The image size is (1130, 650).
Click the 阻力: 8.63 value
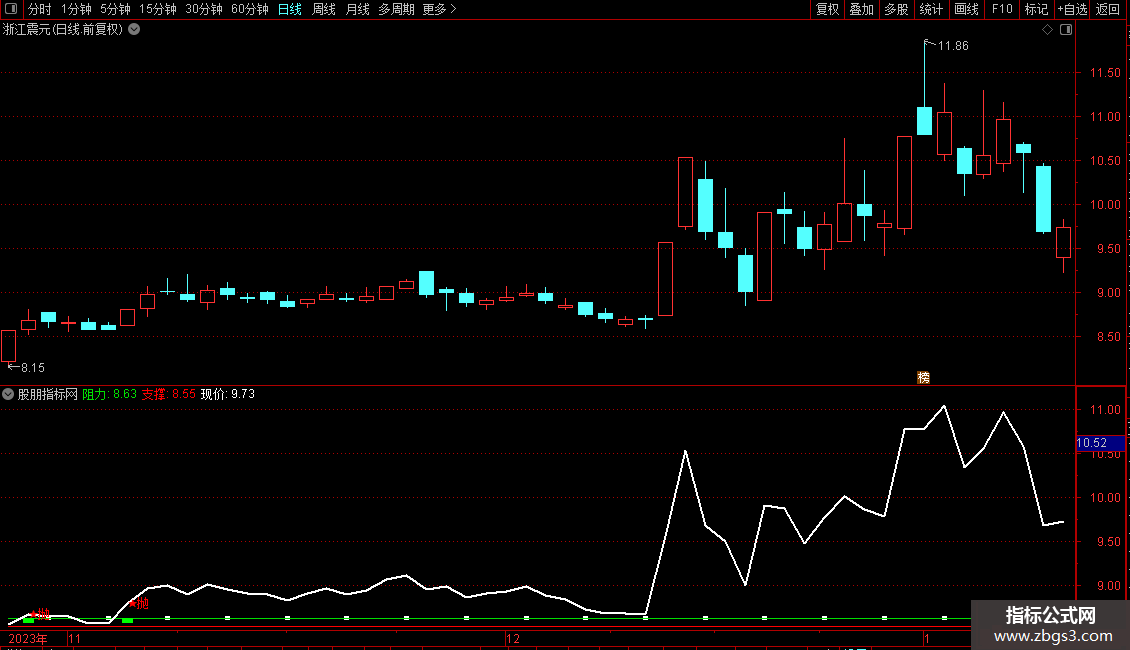tap(110, 394)
